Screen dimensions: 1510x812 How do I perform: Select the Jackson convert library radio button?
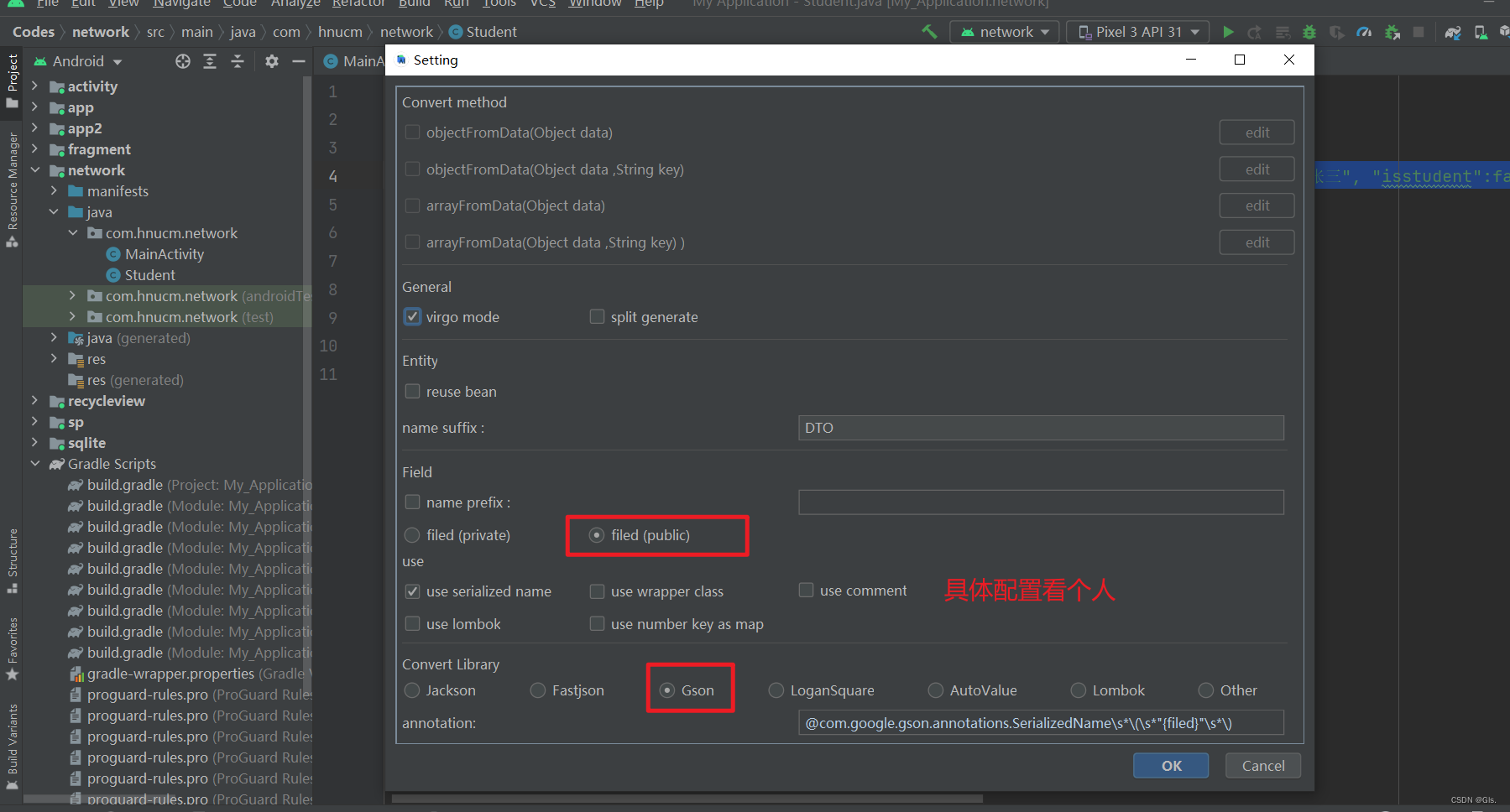pos(412,690)
